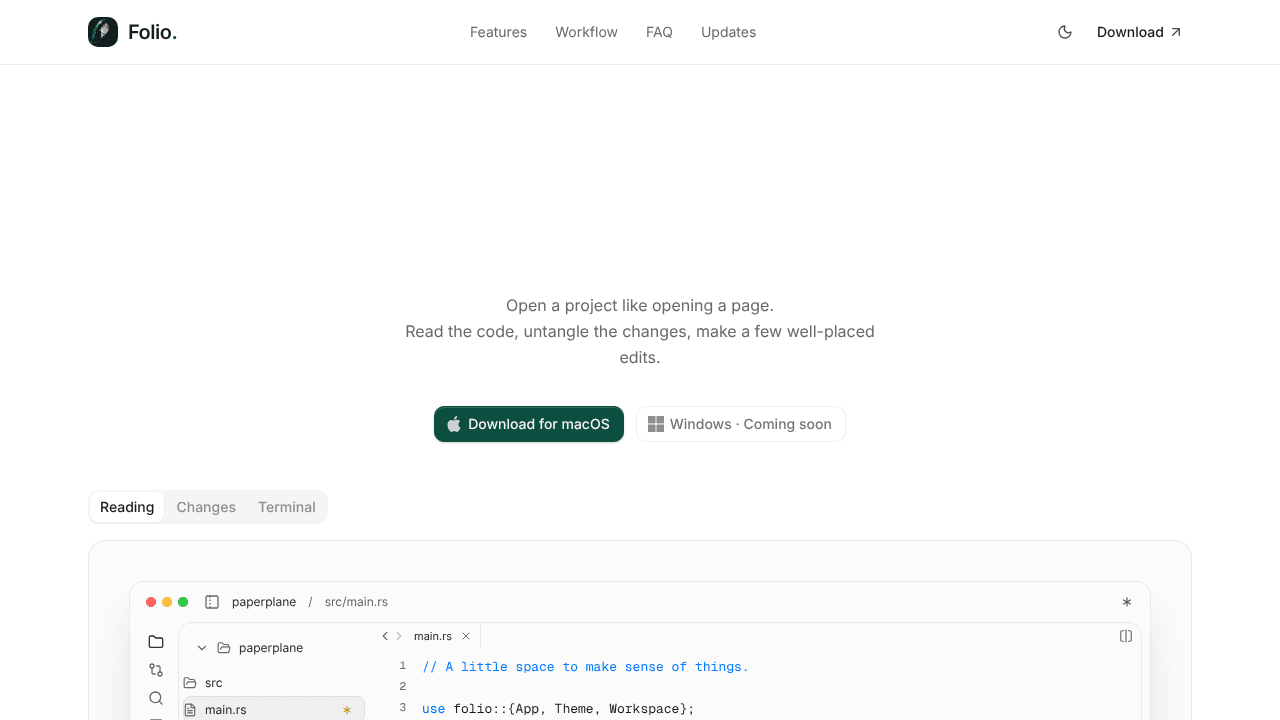Close the main.rs editor tab
Screen dimensions: 1280x720
pyautogui.click(x=466, y=636)
